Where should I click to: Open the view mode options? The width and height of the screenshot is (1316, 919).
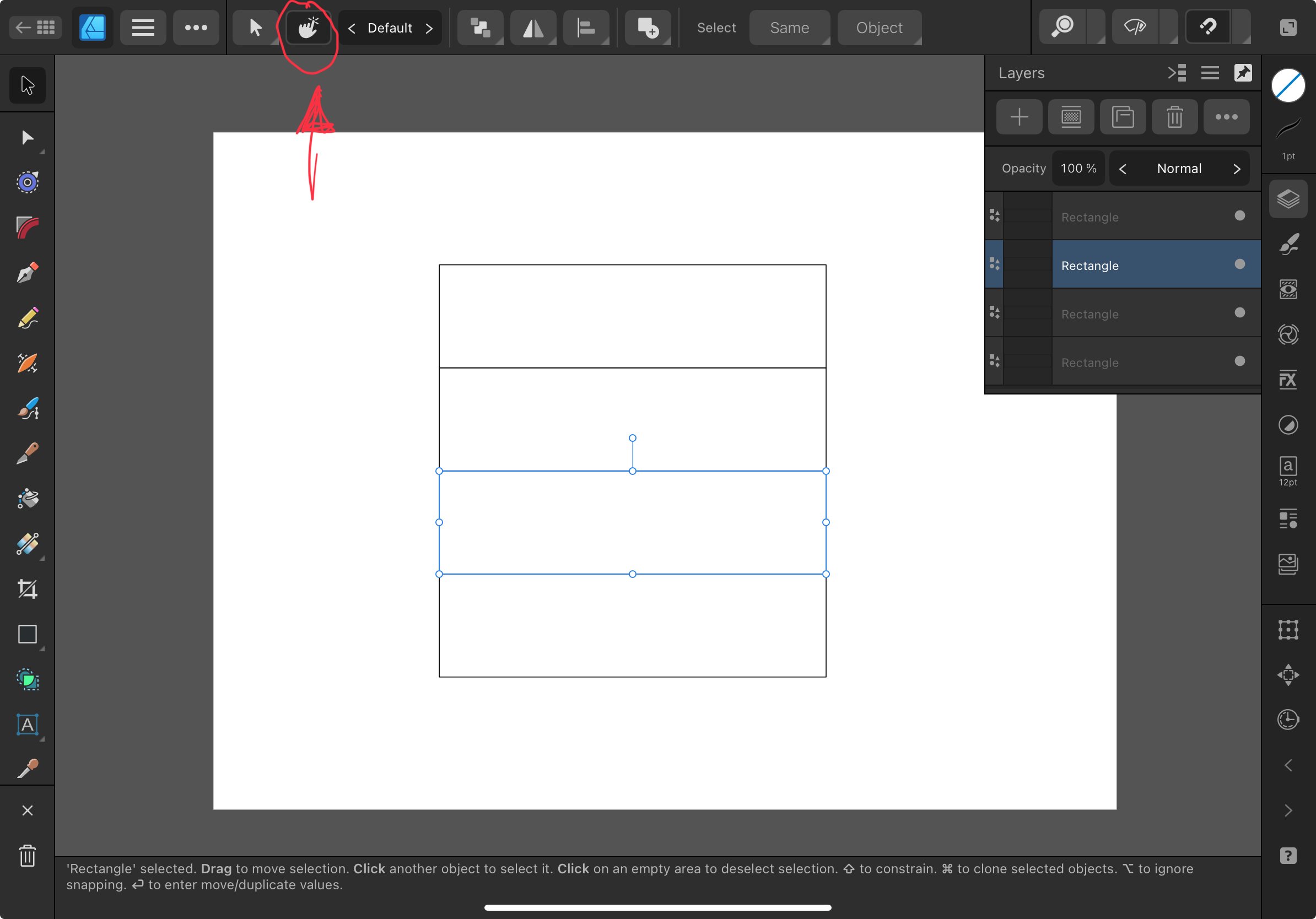point(1135,28)
